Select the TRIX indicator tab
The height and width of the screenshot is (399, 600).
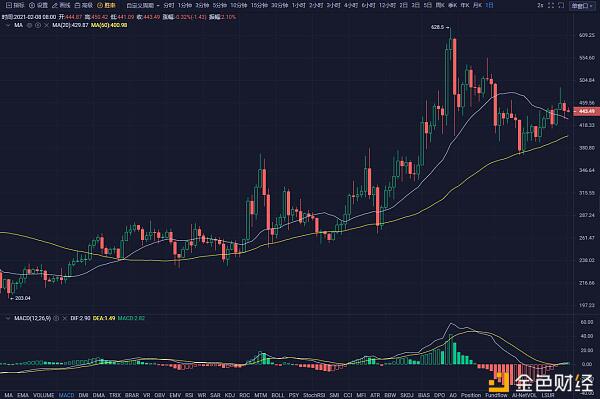pyautogui.click(x=115, y=395)
